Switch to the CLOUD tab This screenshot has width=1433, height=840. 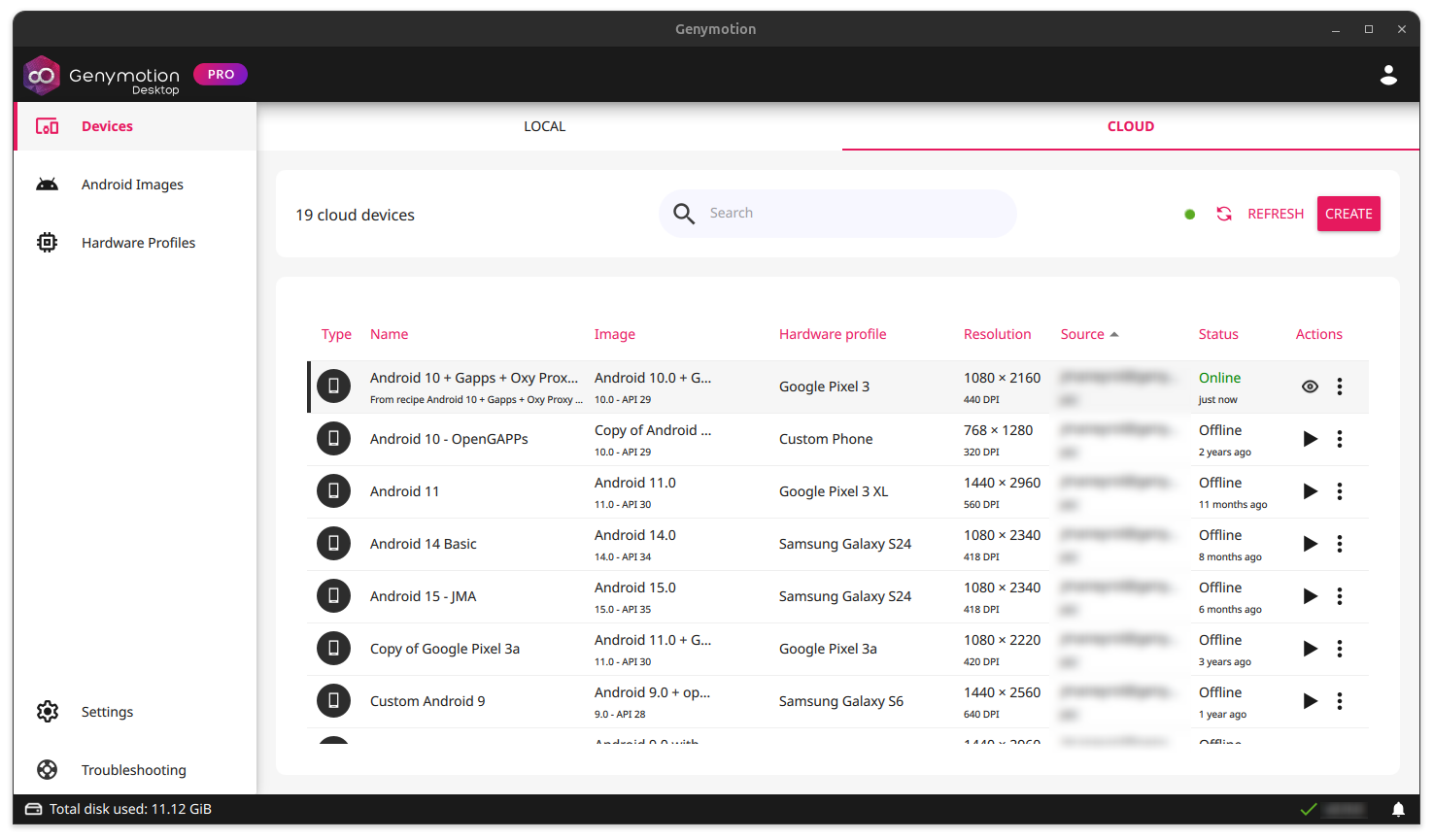click(1130, 125)
